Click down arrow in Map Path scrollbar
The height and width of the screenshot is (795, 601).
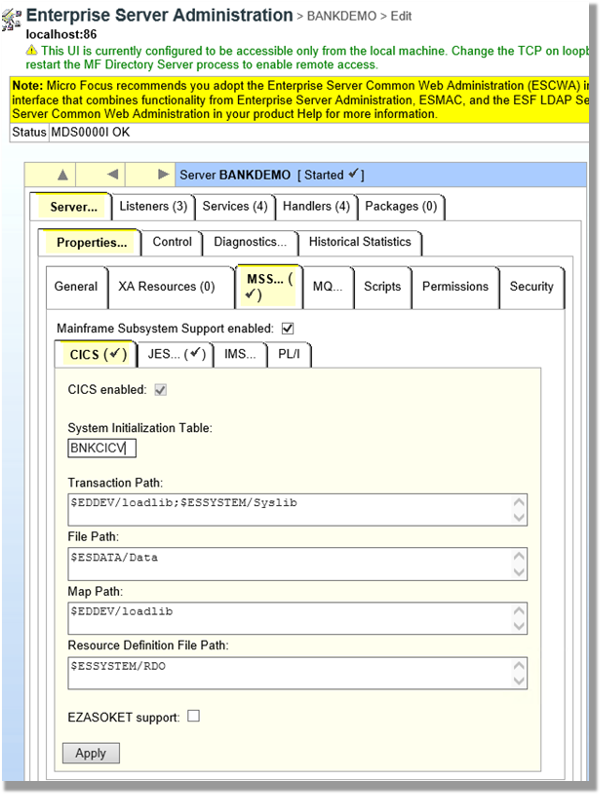pyautogui.click(x=519, y=626)
